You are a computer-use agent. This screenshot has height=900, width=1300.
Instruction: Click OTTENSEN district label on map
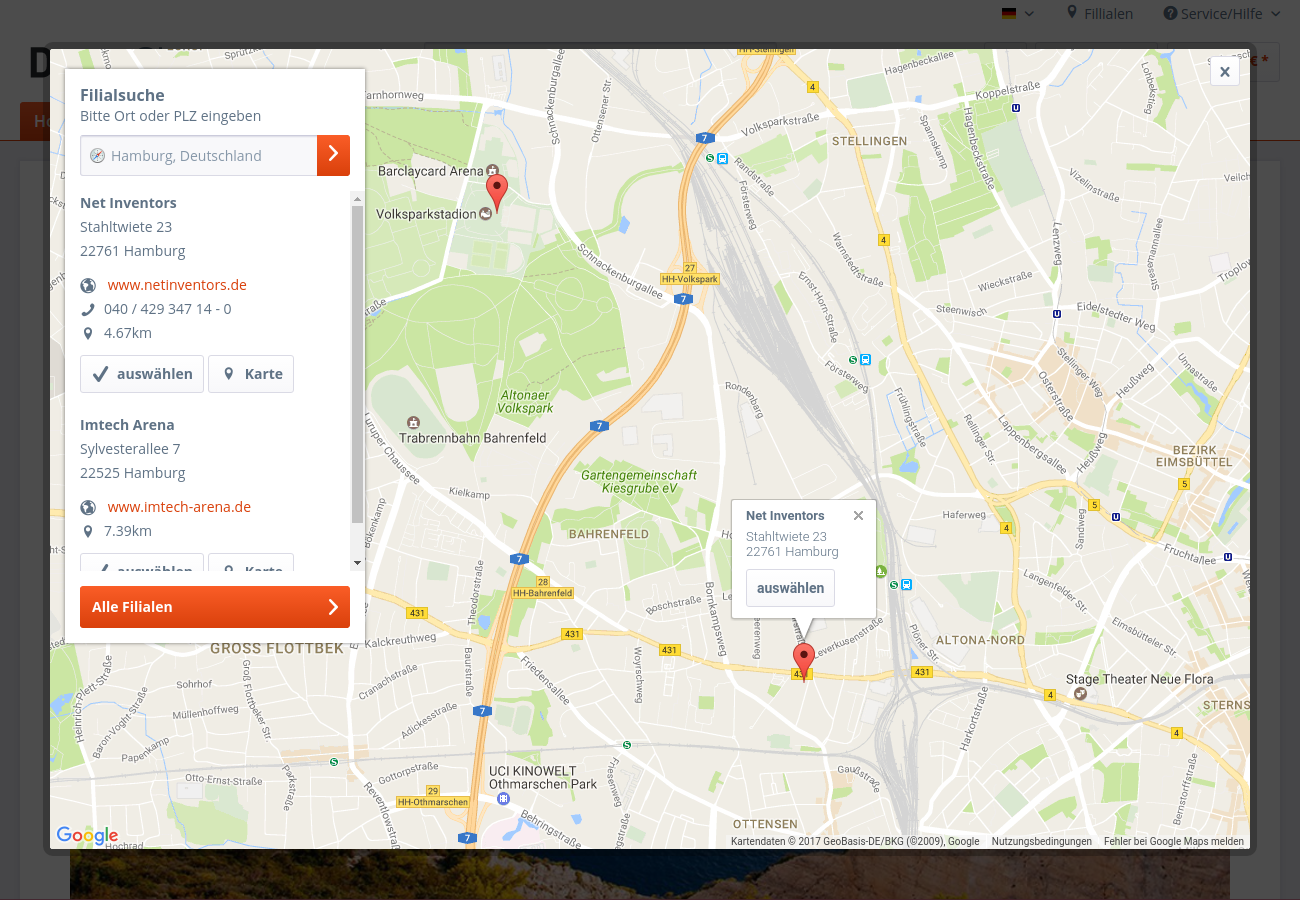(765, 824)
